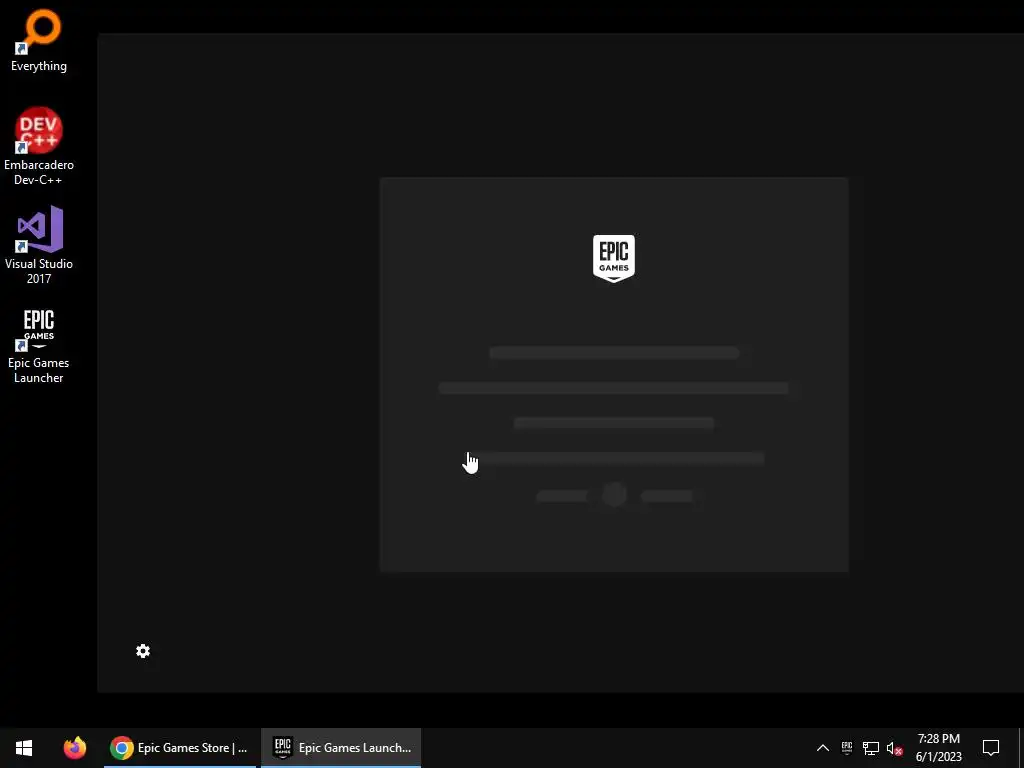The image size is (1024, 768).
Task: Launch Firefox from the taskbar
Action: tap(74, 748)
